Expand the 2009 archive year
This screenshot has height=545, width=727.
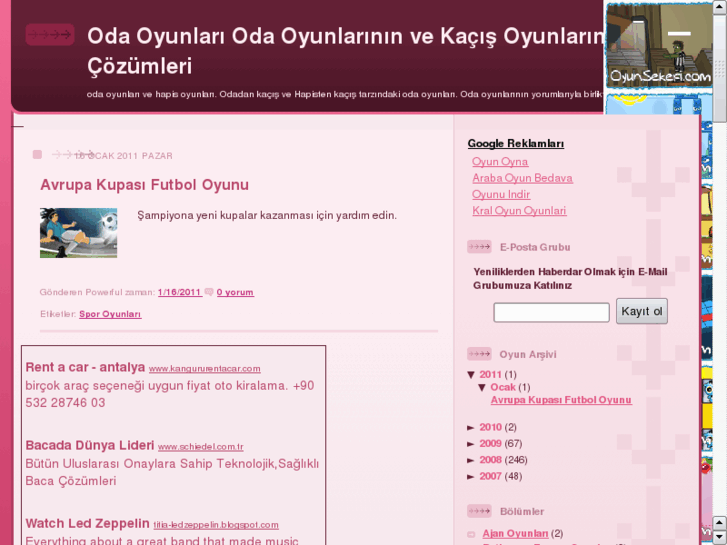471,444
